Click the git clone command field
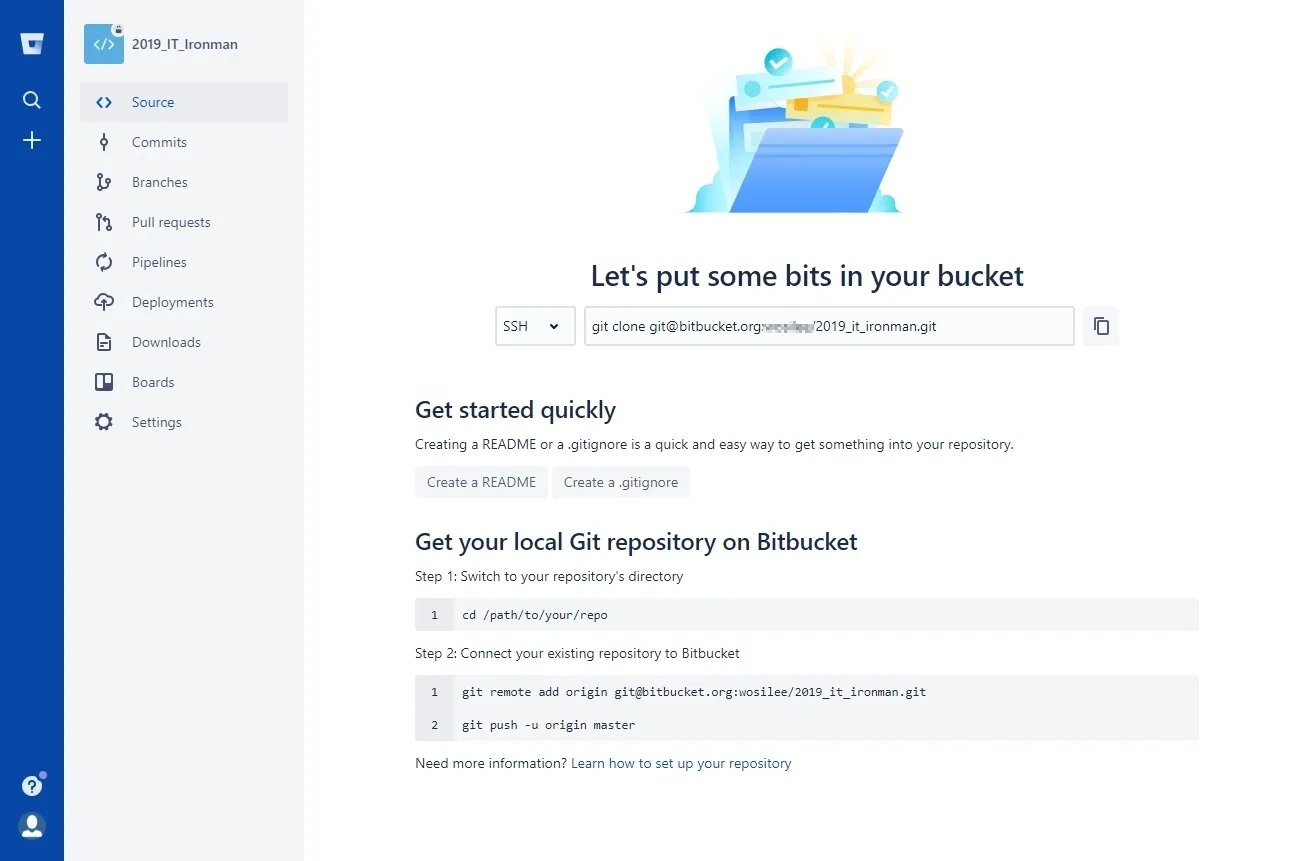Image resolution: width=1310 pixels, height=861 pixels. click(x=829, y=326)
